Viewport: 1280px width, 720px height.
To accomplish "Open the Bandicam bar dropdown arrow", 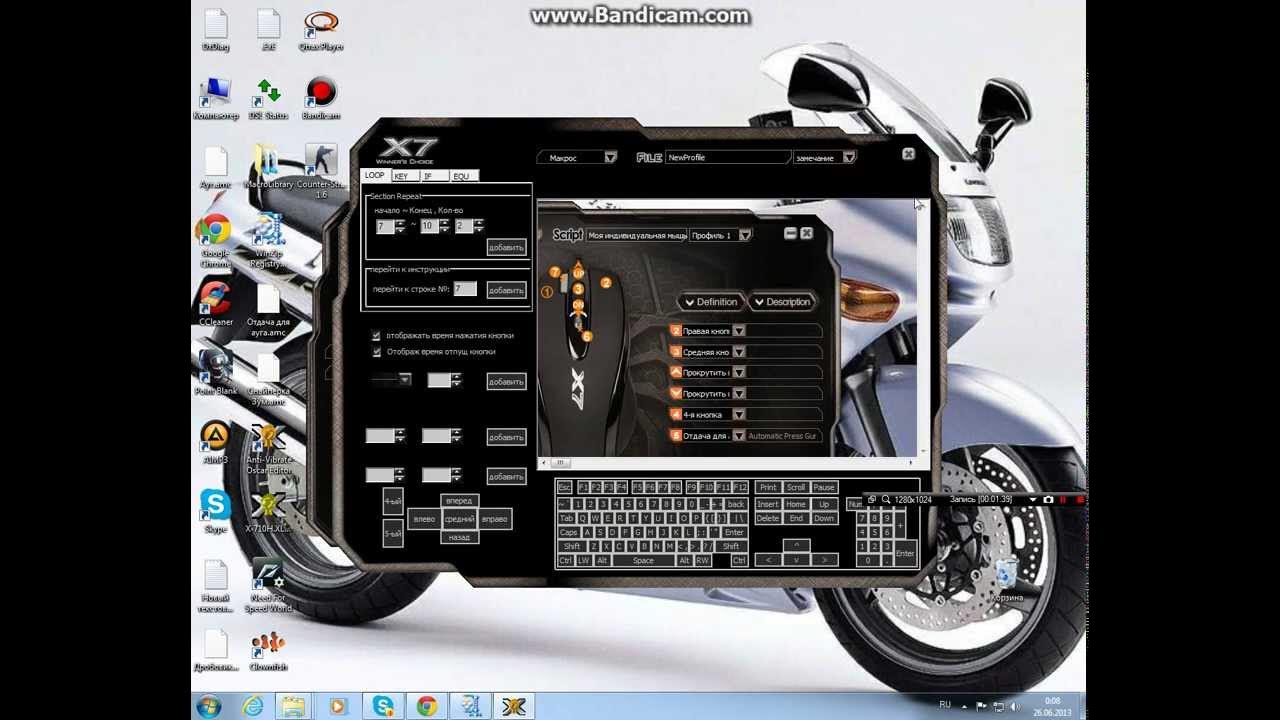I will tap(1032, 499).
